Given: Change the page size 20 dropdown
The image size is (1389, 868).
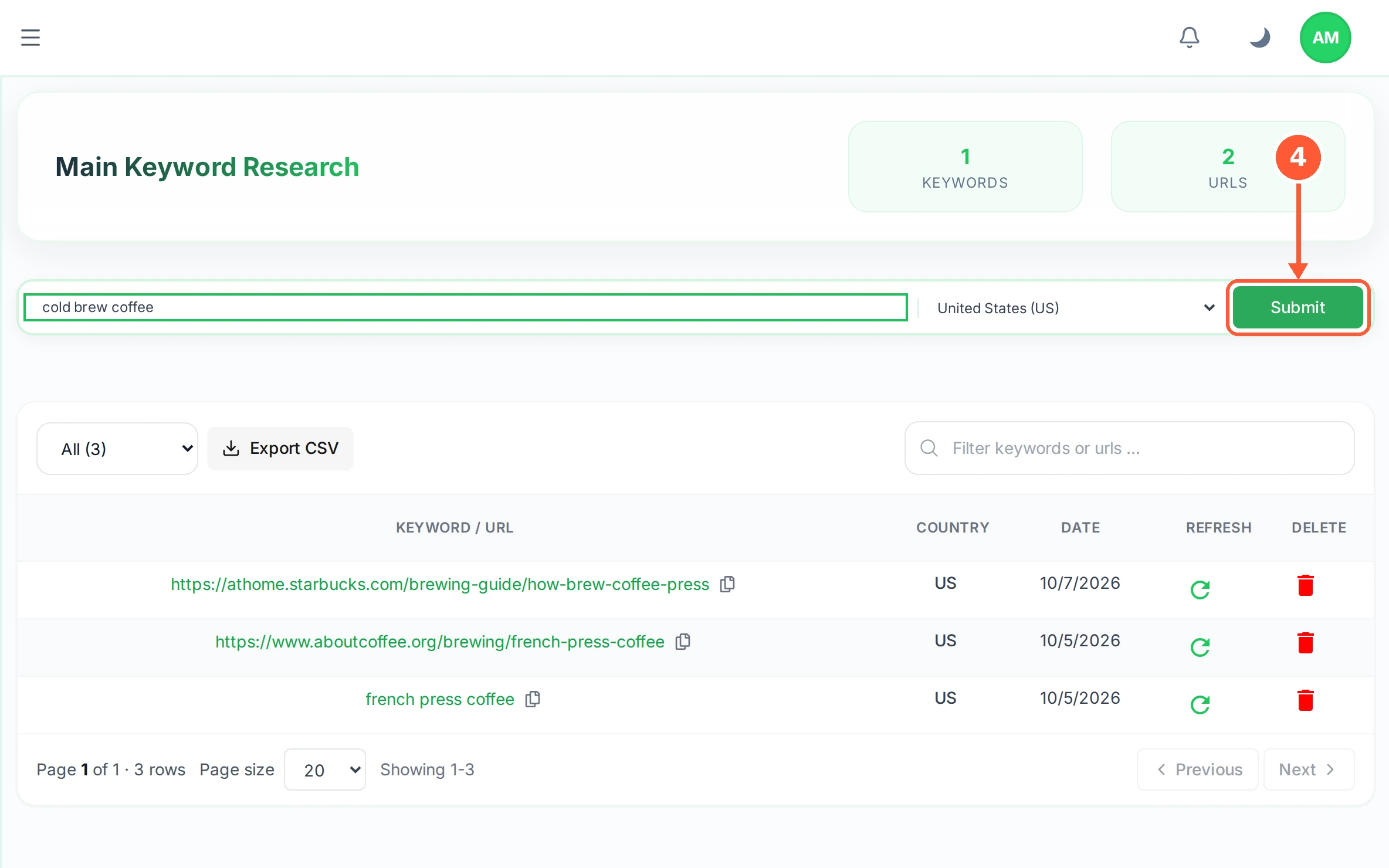Looking at the screenshot, I should point(325,769).
